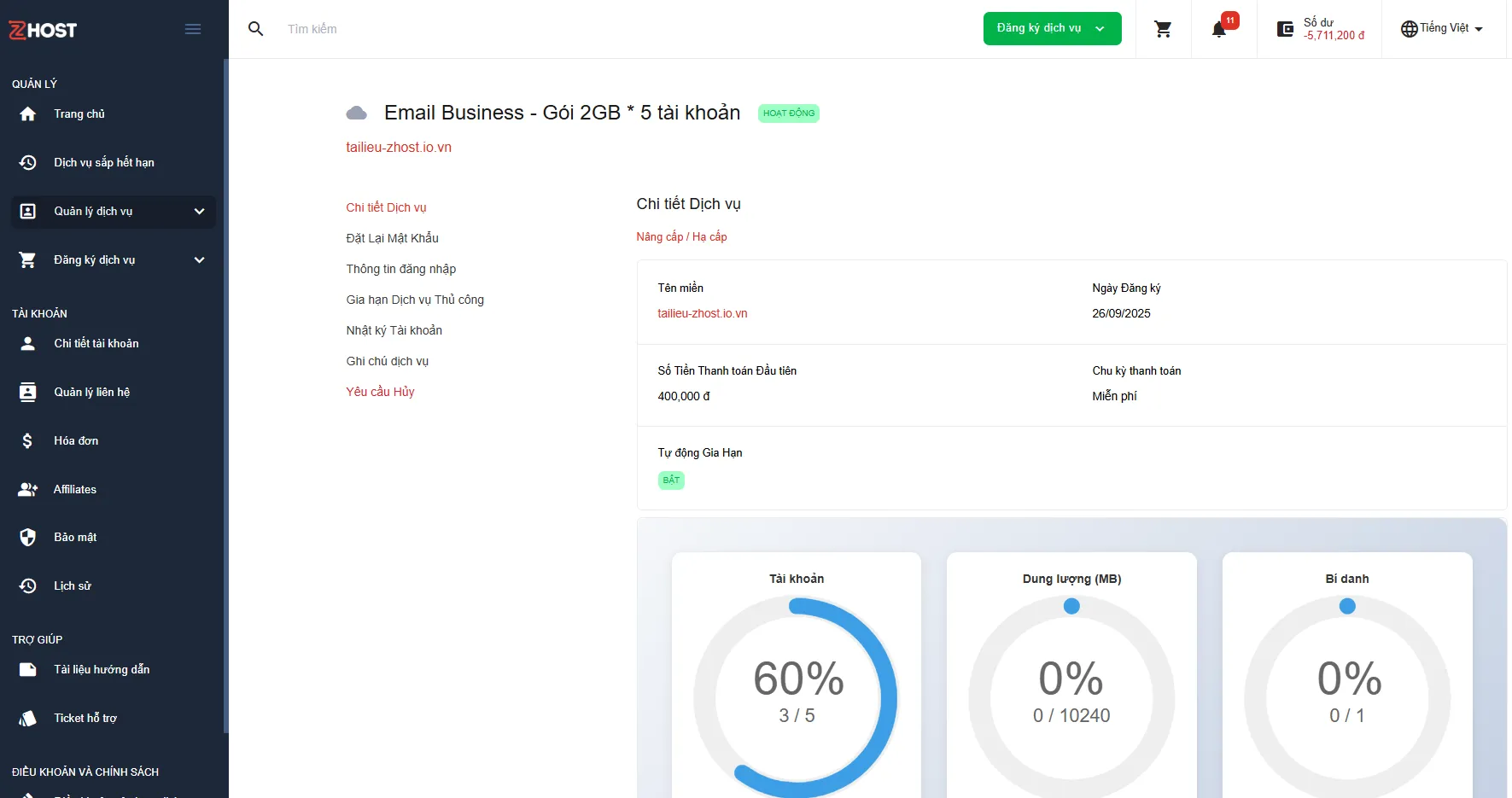Click the shield icon for Bảo mật
Screen dimensions: 1512x798
tap(28, 537)
